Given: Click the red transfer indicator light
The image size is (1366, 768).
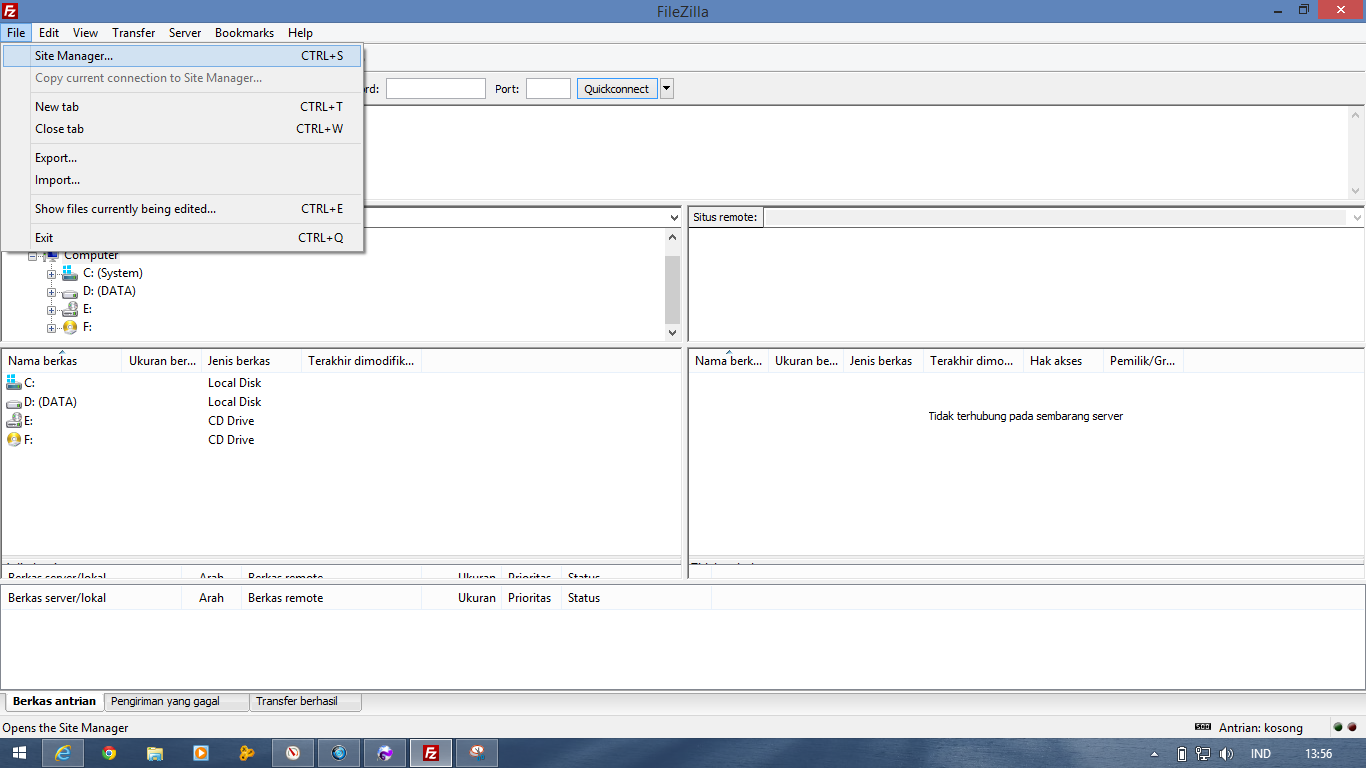Looking at the screenshot, I should click(x=1352, y=728).
